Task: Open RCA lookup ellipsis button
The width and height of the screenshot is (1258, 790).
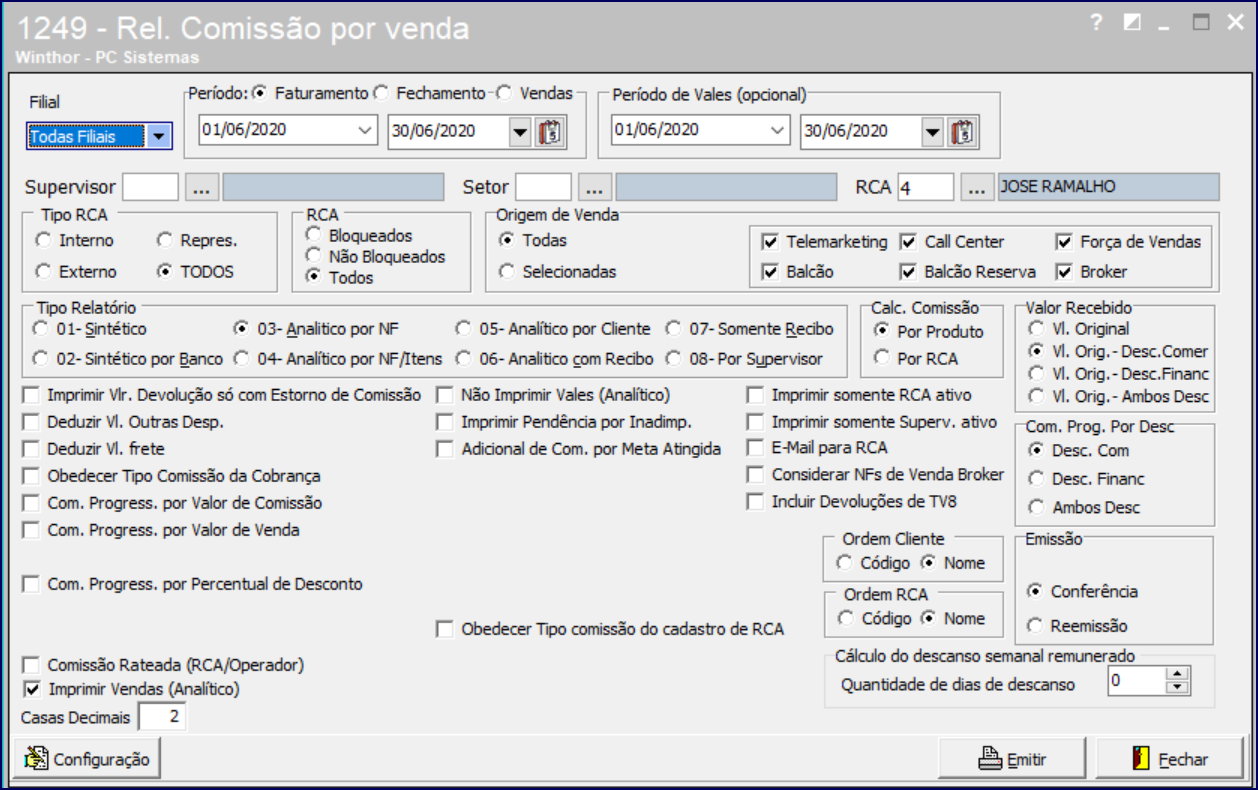Action: pyautogui.click(x=977, y=187)
